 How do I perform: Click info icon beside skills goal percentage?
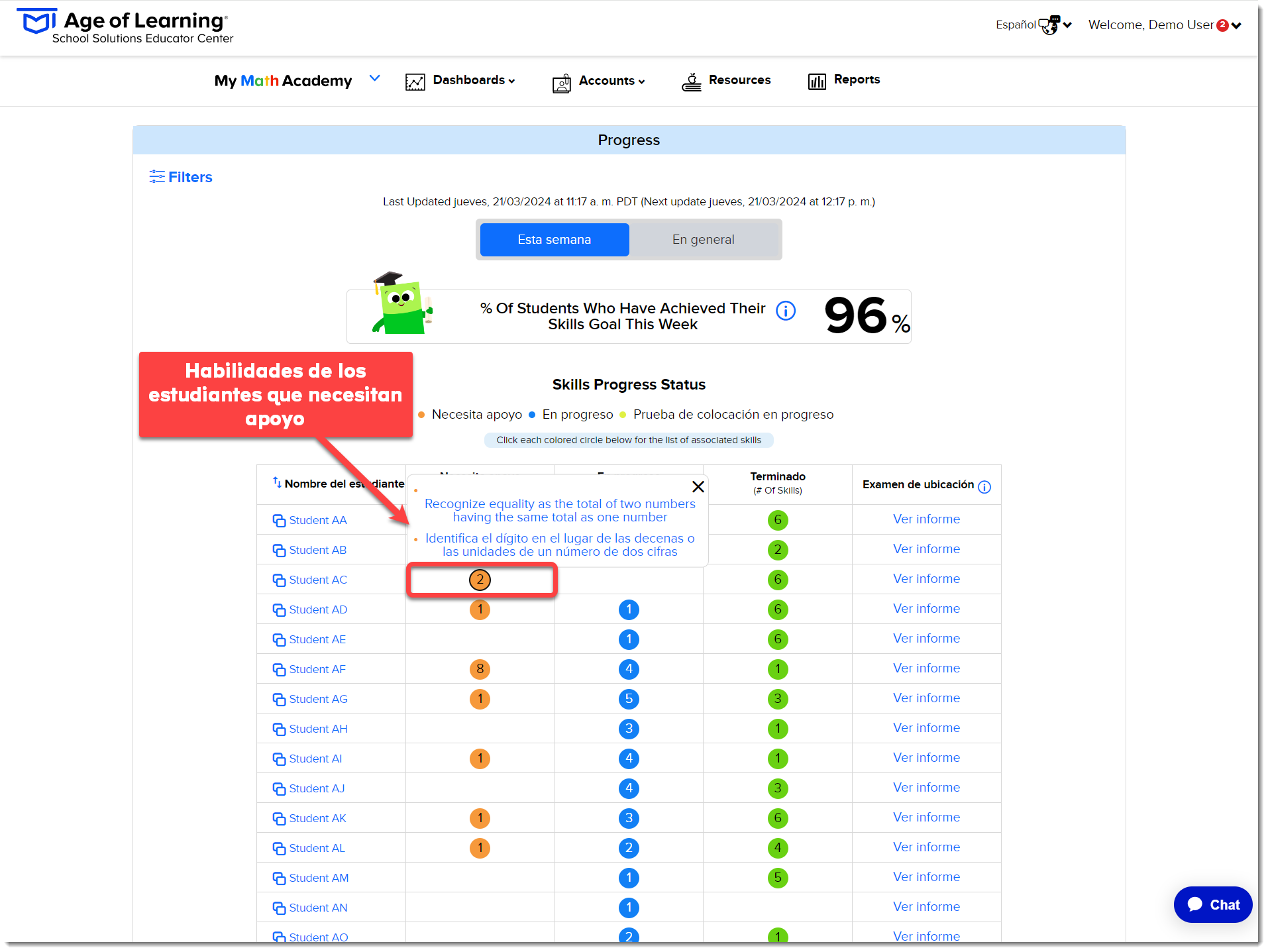[785, 310]
